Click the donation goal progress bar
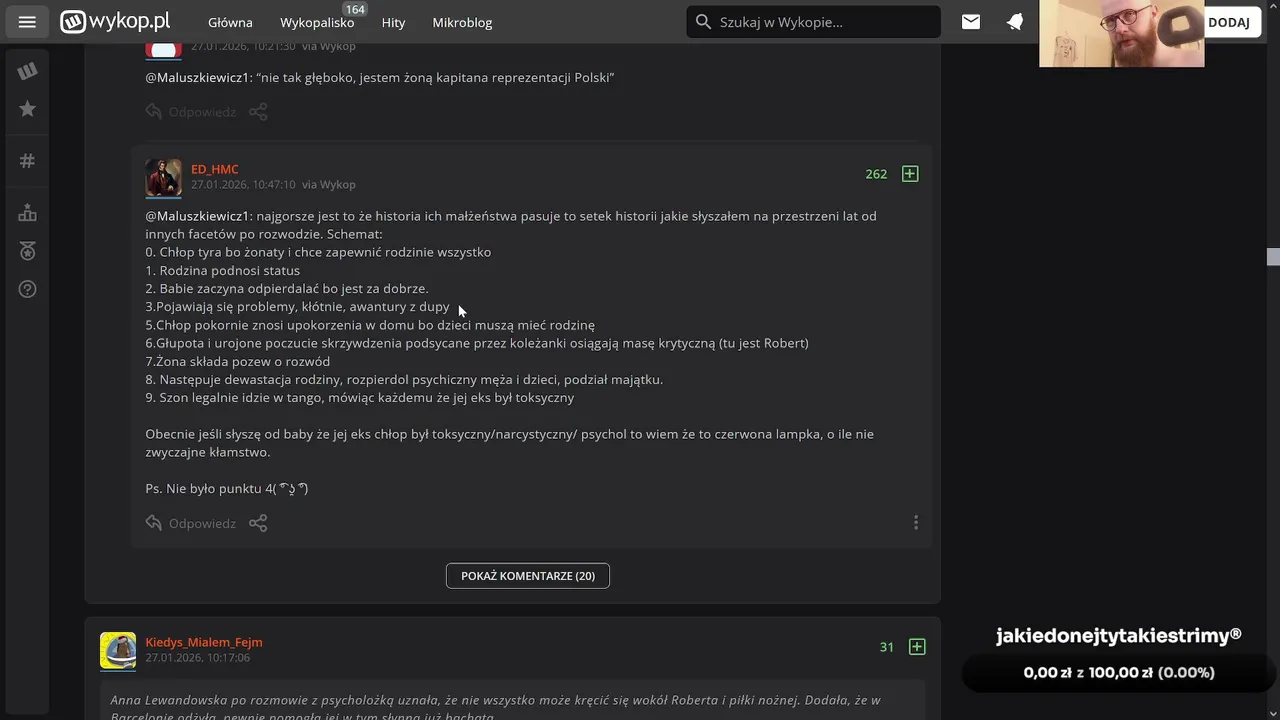 [x=1118, y=673]
